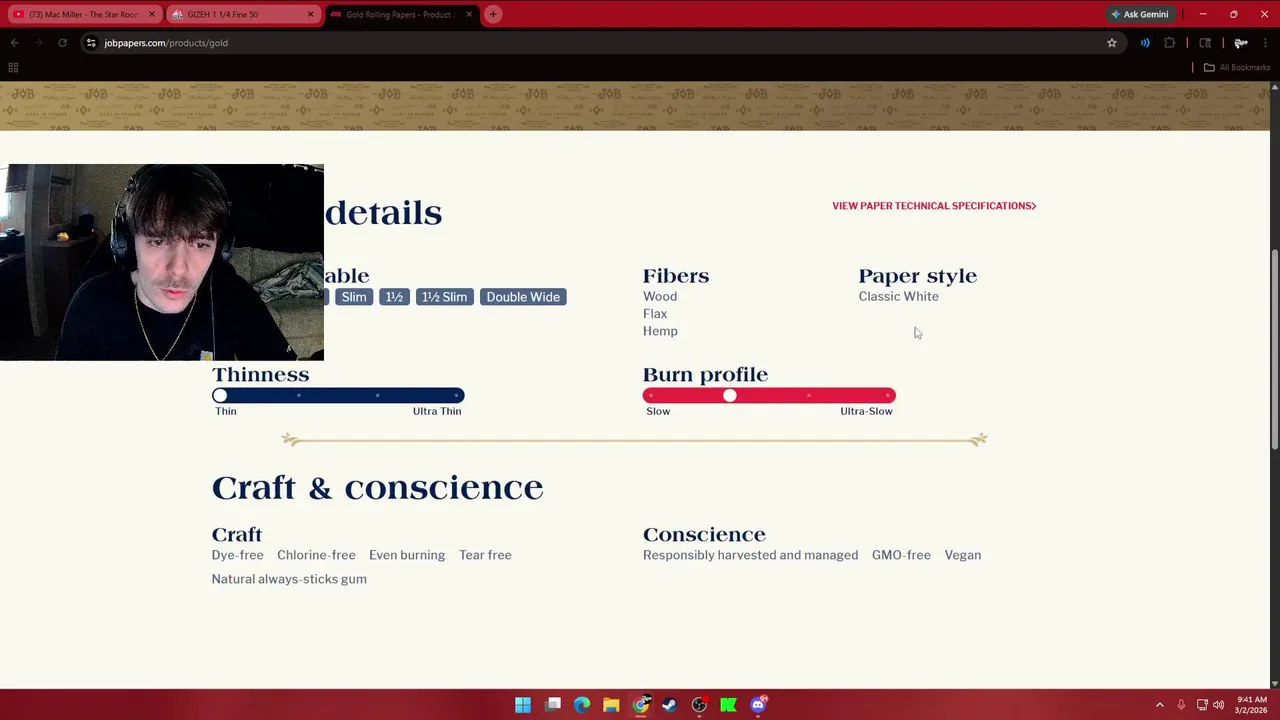The image size is (1280, 720).
Task: Open Chrome three-dot menu
Action: tap(1265, 43)
